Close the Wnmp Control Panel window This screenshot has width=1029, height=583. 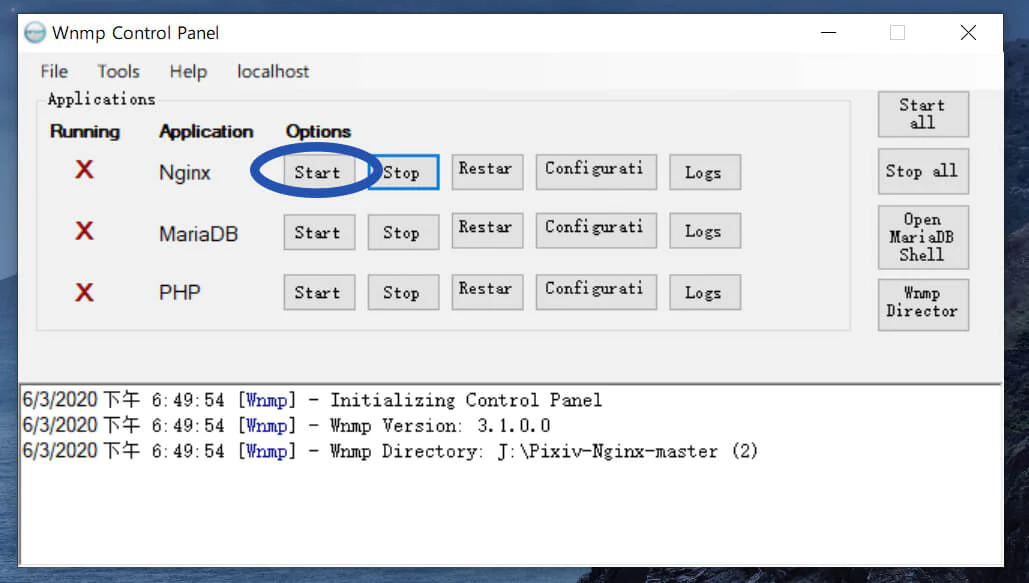pos(968,33)
